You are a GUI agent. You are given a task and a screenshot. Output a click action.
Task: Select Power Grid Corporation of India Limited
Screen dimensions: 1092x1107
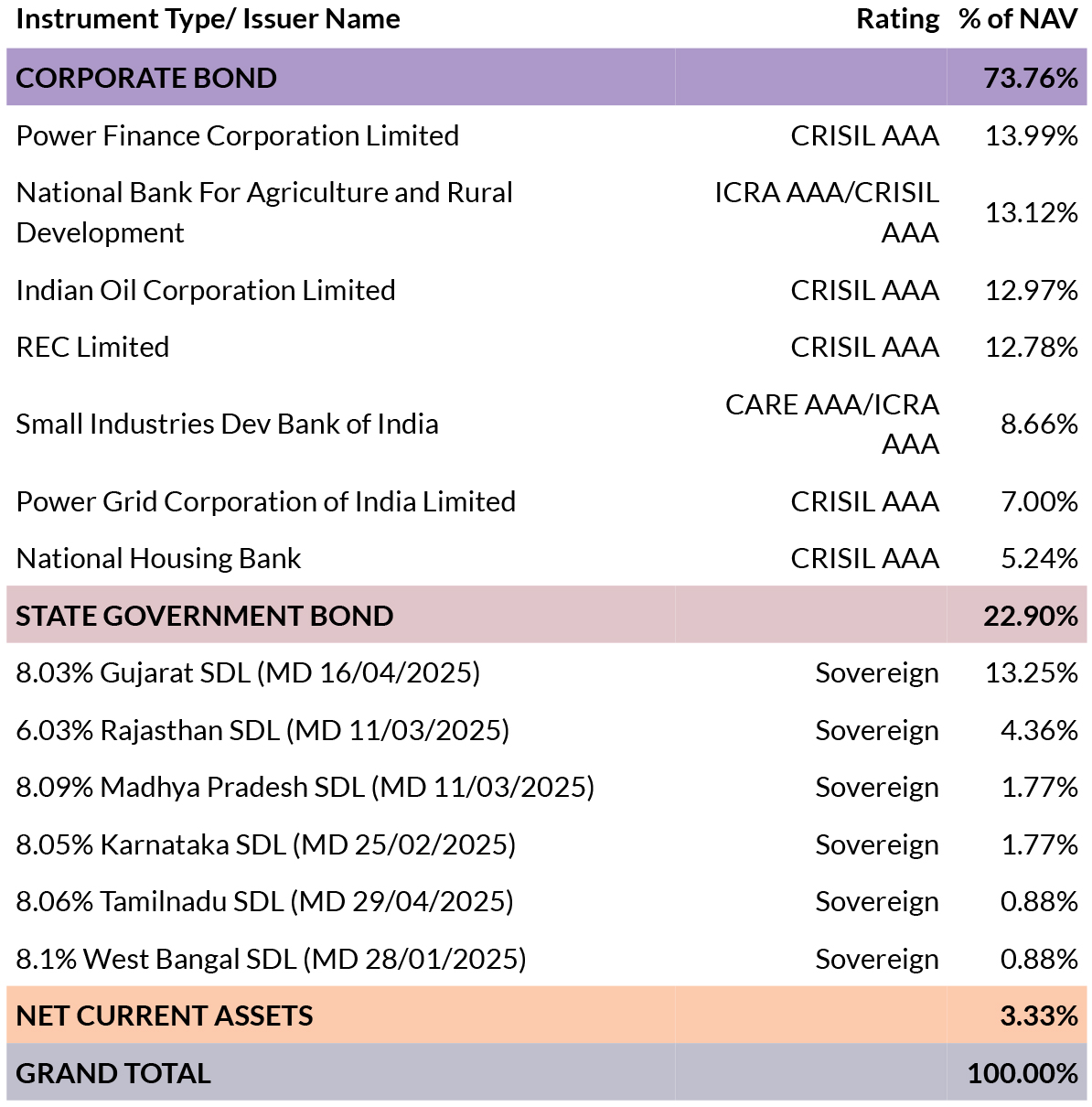point(266,501)
